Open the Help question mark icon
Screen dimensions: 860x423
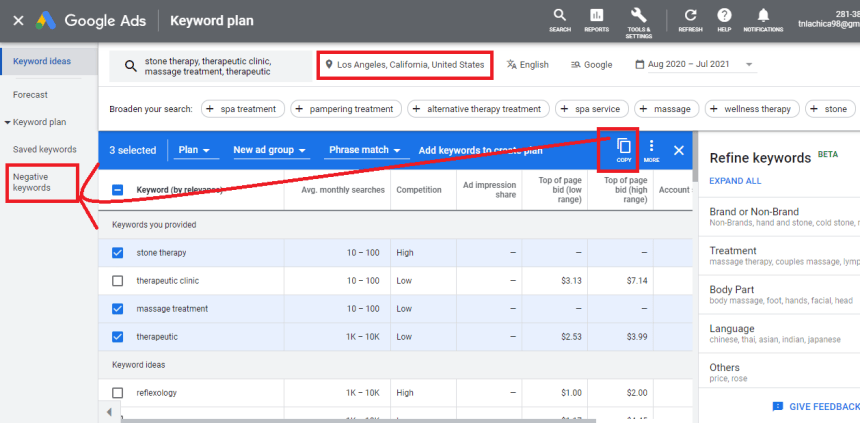click(724, 20)
